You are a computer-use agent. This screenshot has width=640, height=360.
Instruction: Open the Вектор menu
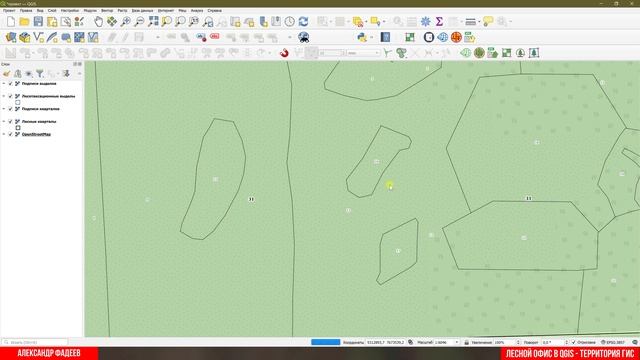point(107,11)
